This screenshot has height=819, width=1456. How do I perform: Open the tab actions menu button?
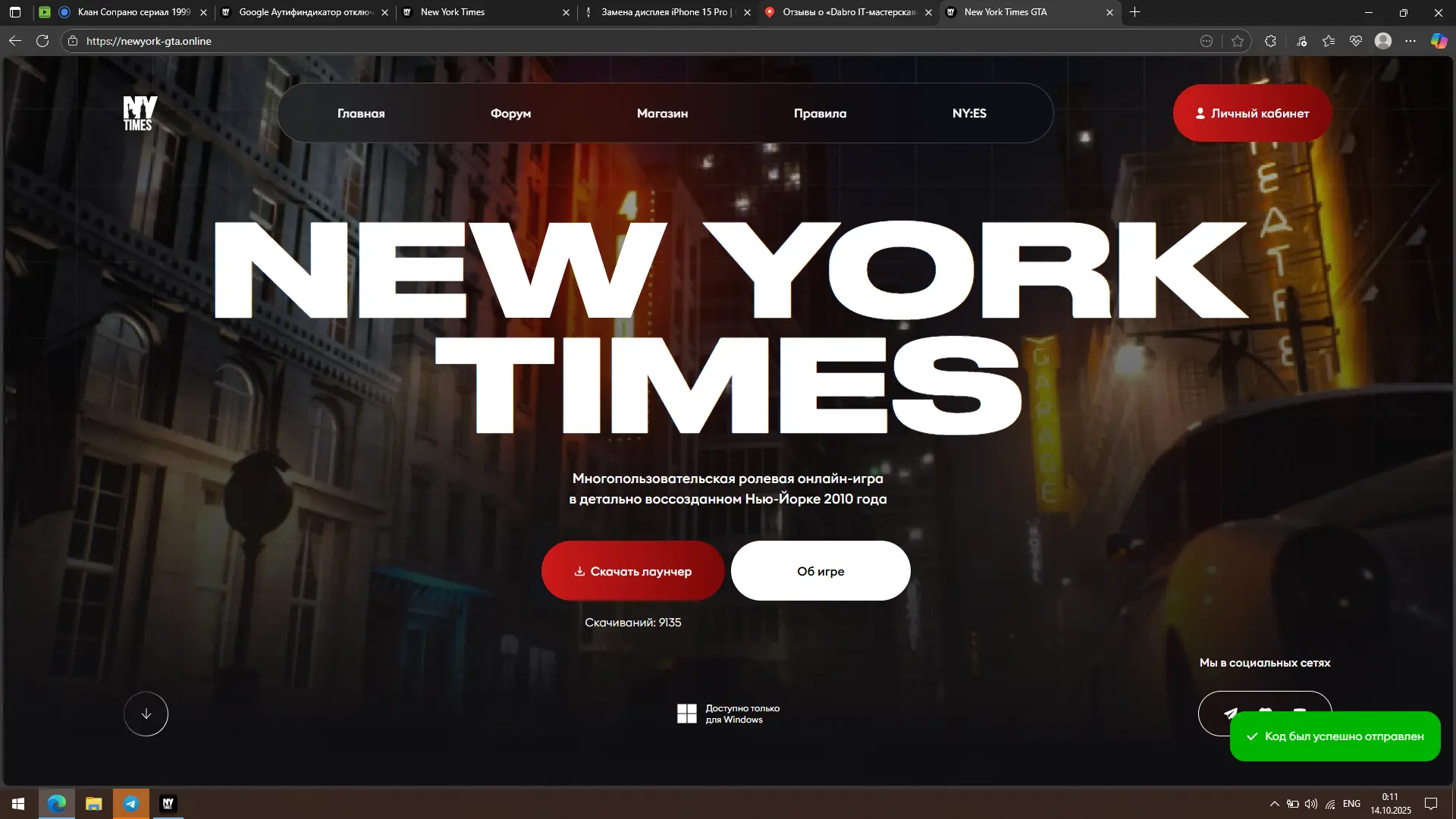pyautogui.click(x=14, y=12)
